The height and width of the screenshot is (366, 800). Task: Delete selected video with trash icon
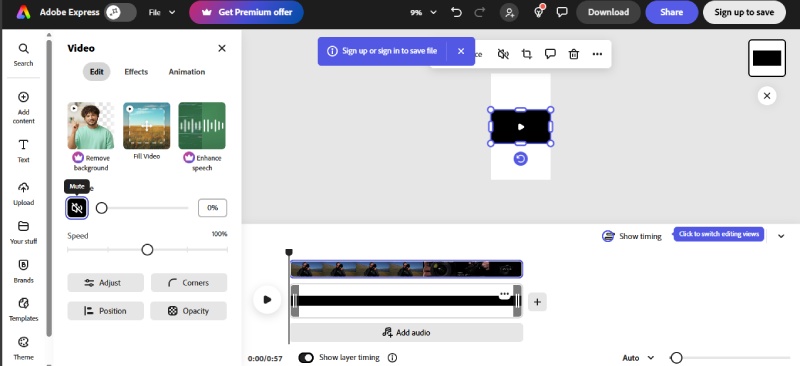click(x=574, y=54)
